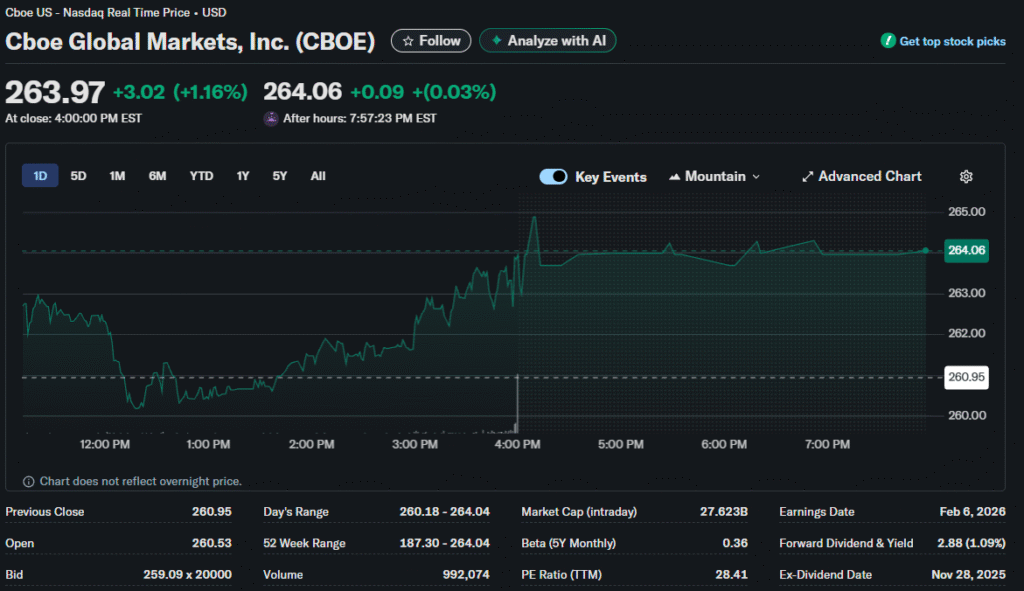
Task: Click the after hours moon icon
Action: [271, 118]
